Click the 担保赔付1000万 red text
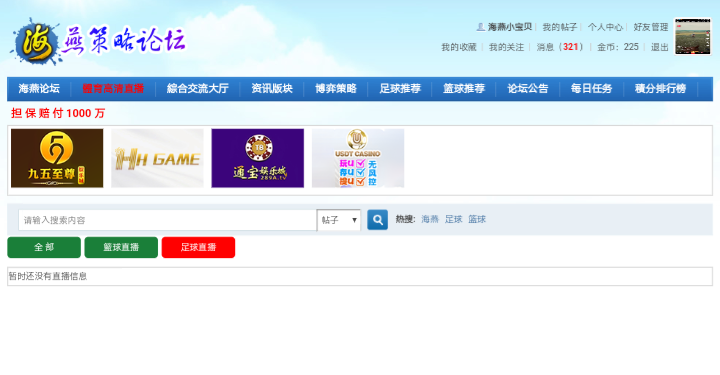This screenshot has height=375, width=720. pos(58,113)
